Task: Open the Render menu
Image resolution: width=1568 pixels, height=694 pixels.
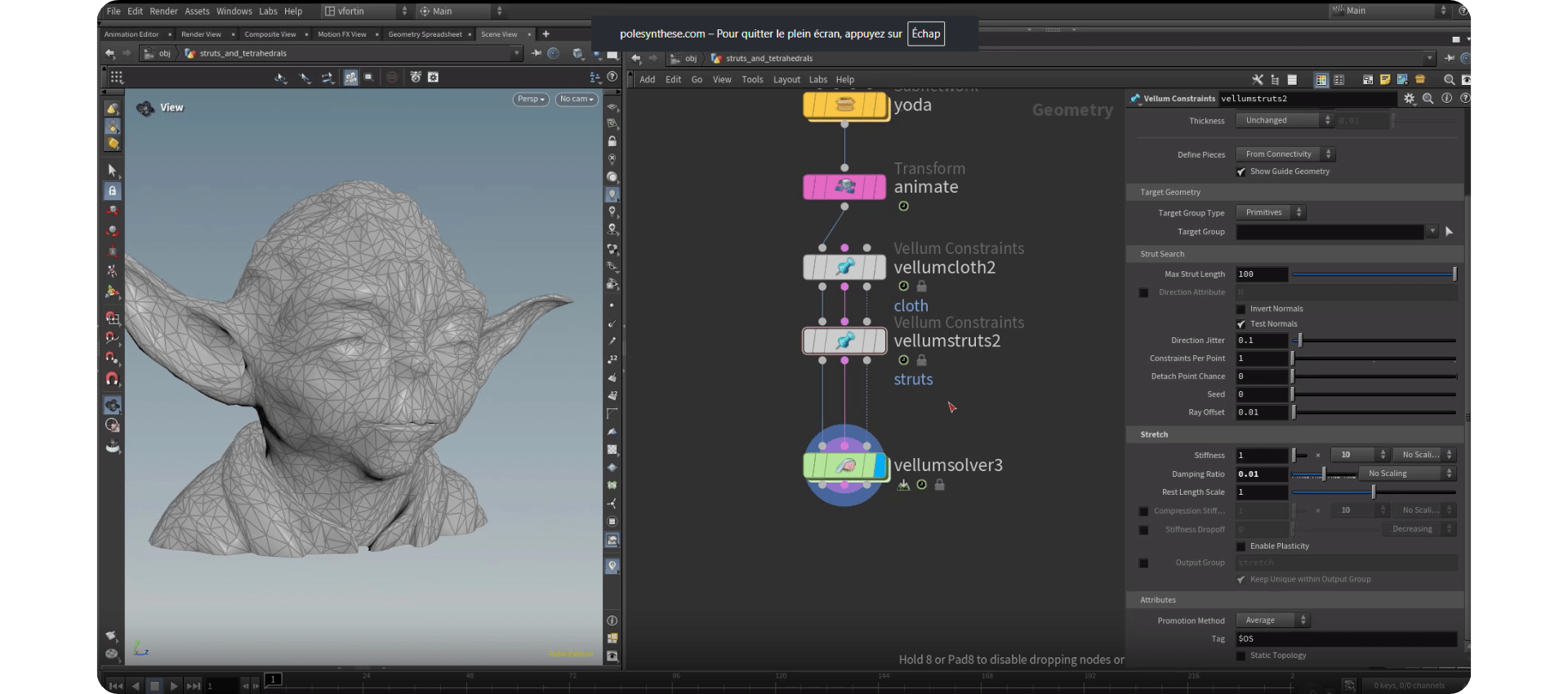Action: [x=163, y=11]
